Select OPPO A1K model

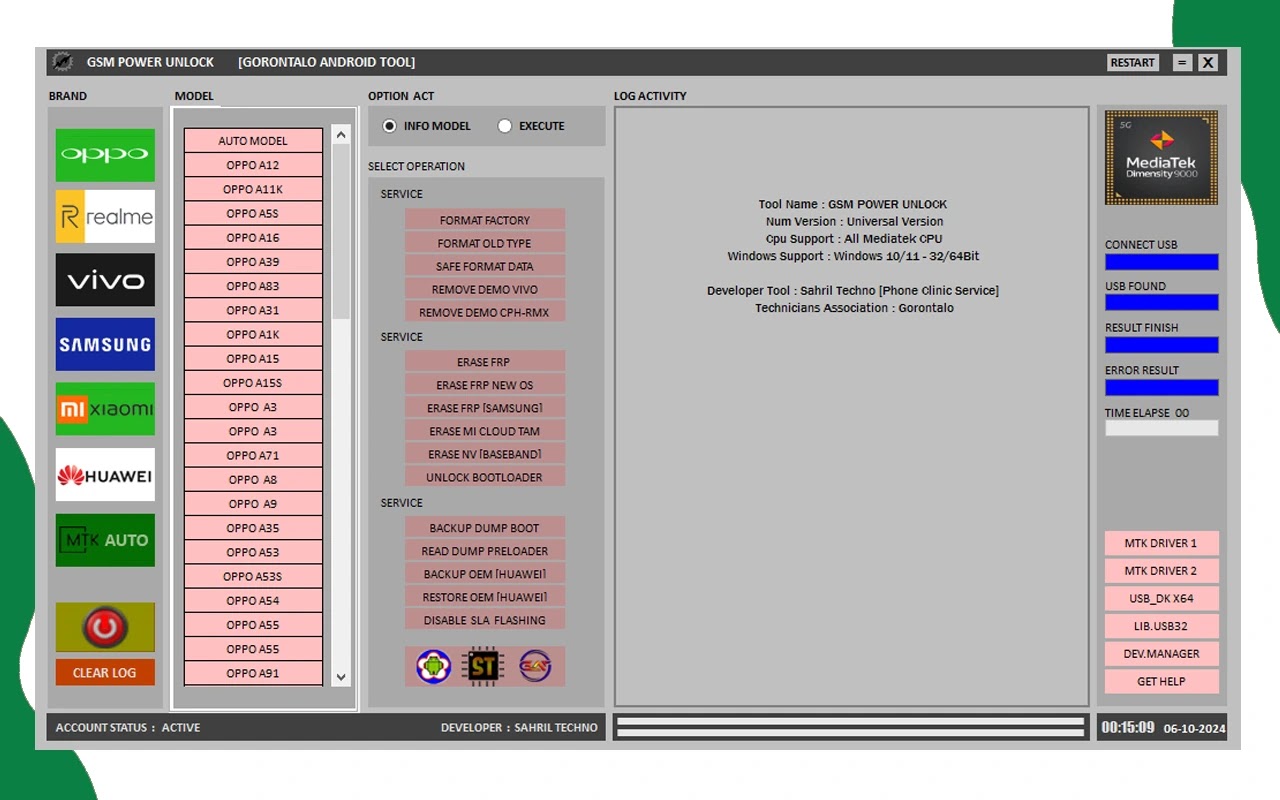click(253, 334)
